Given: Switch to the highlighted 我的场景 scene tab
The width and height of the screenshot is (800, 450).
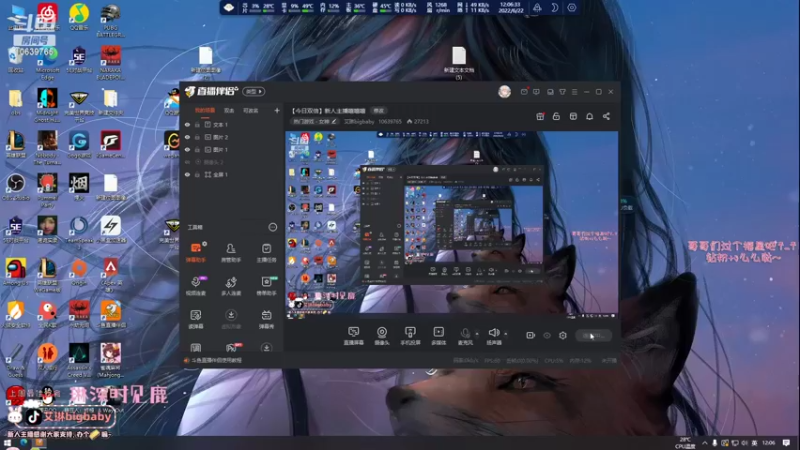Looking at the screenshot, I should click(205, 110).
